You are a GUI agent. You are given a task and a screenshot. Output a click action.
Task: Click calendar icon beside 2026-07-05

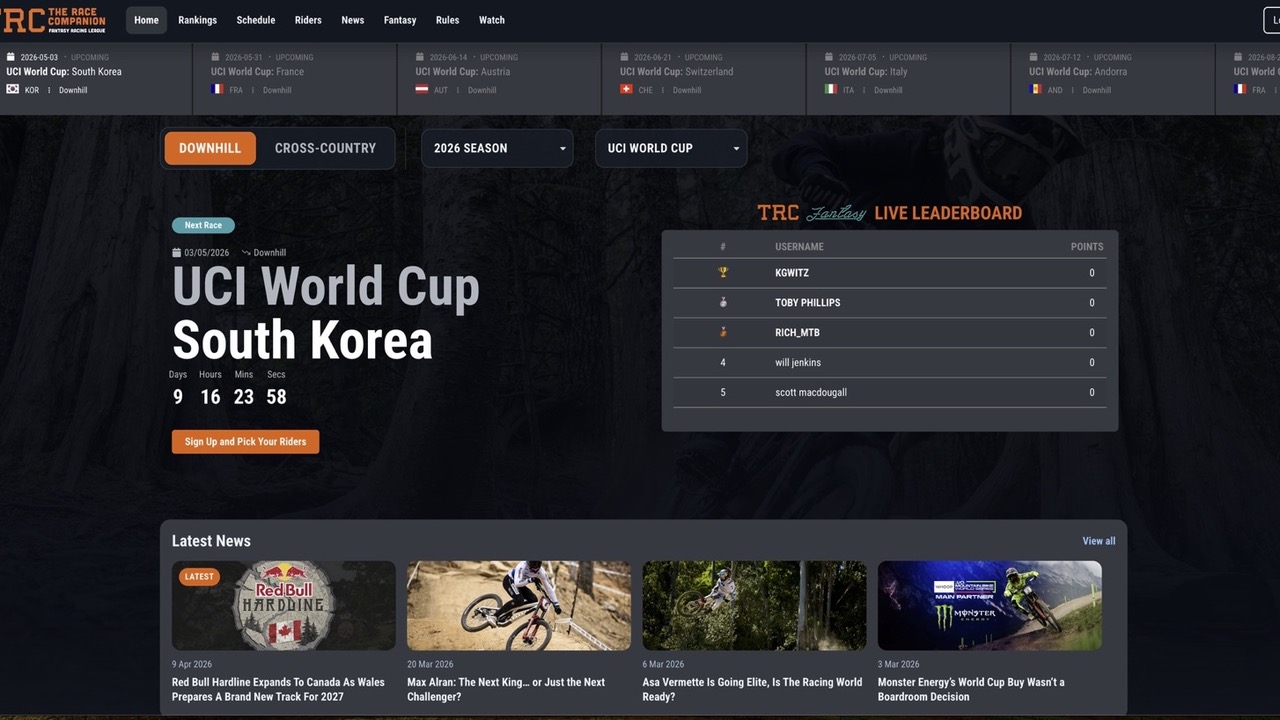[829, 57]
